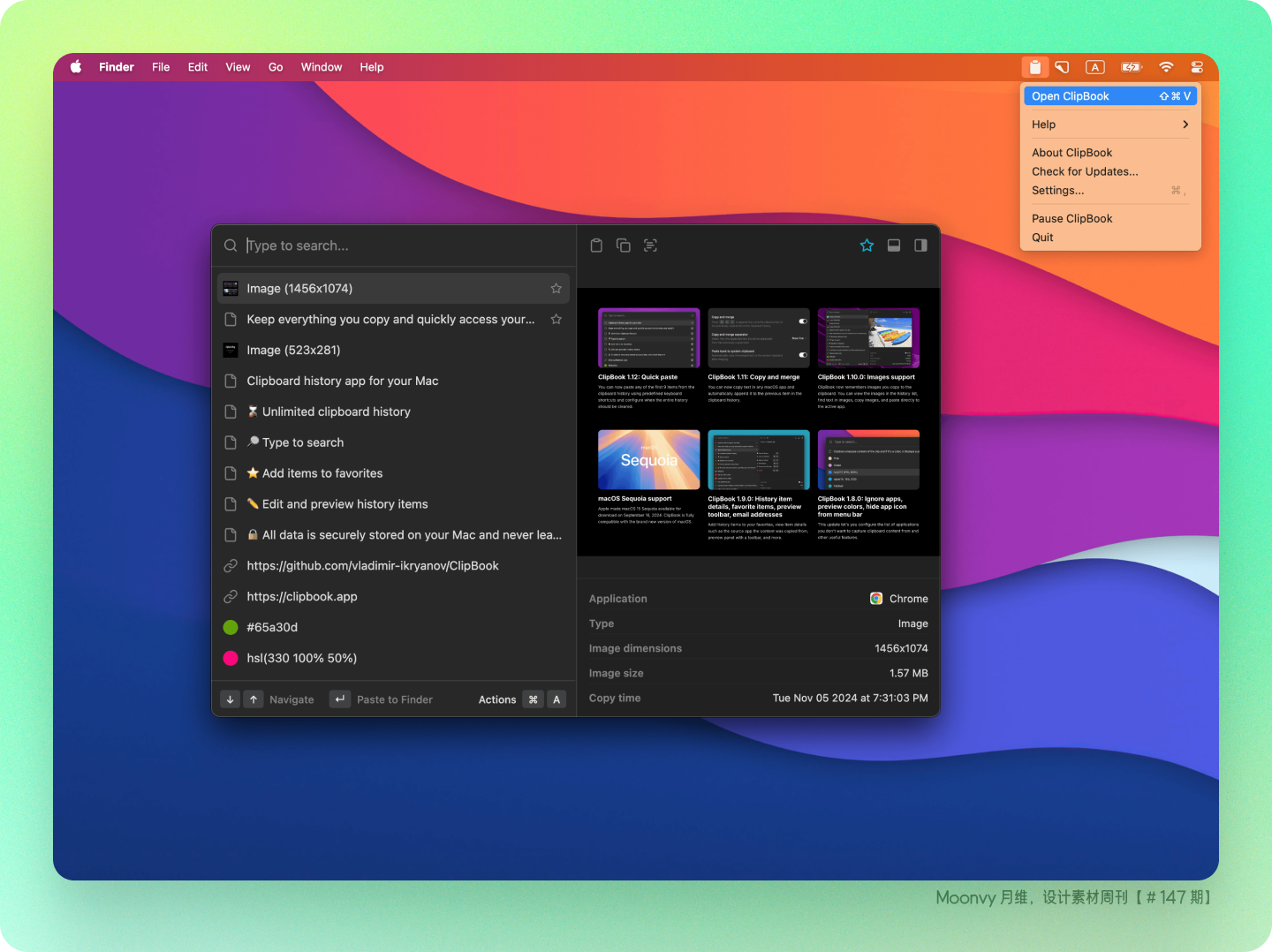Image resolution: width=1272 pixels, height=952 pixels.
Task: Click the document icon beside 'All data is securely stored'
Action: [x=231, y=535]
